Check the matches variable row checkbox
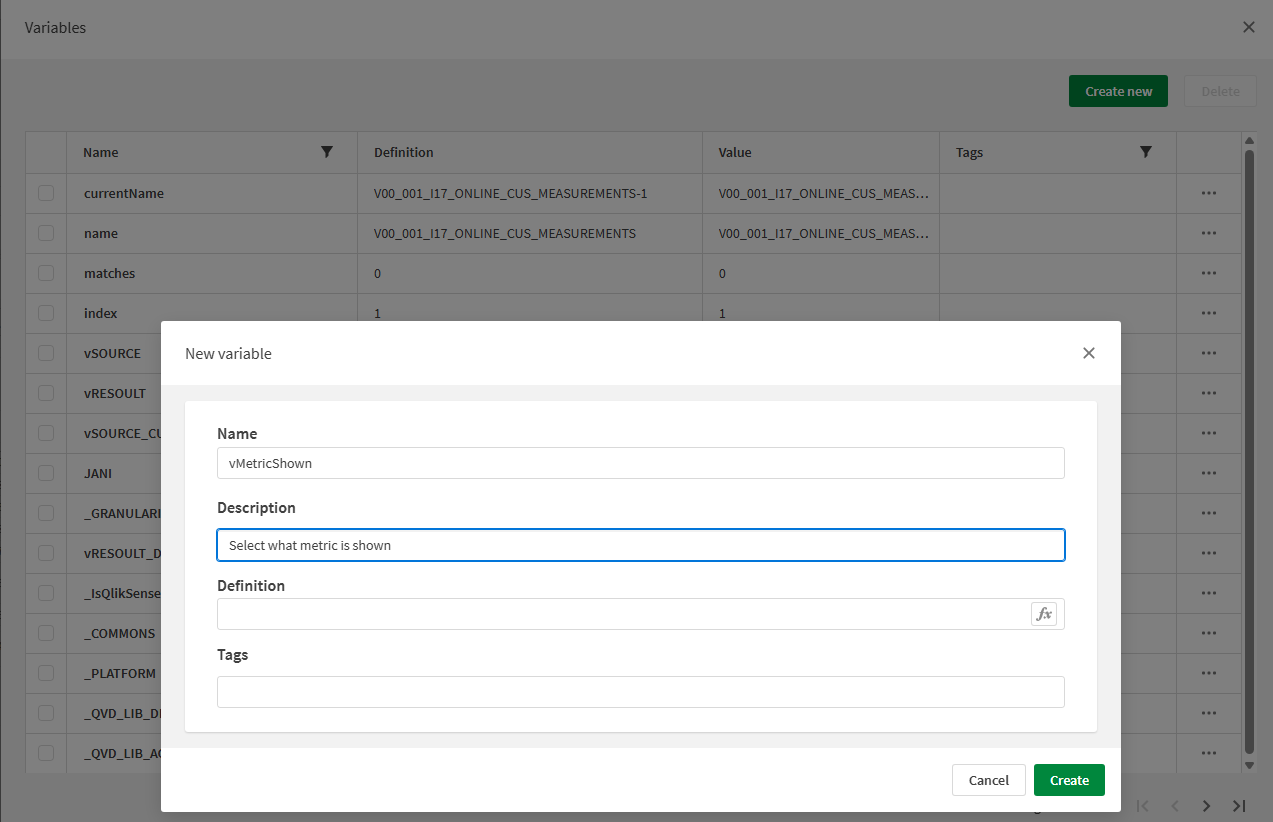 pyautogui.click(x=46, y=273)
